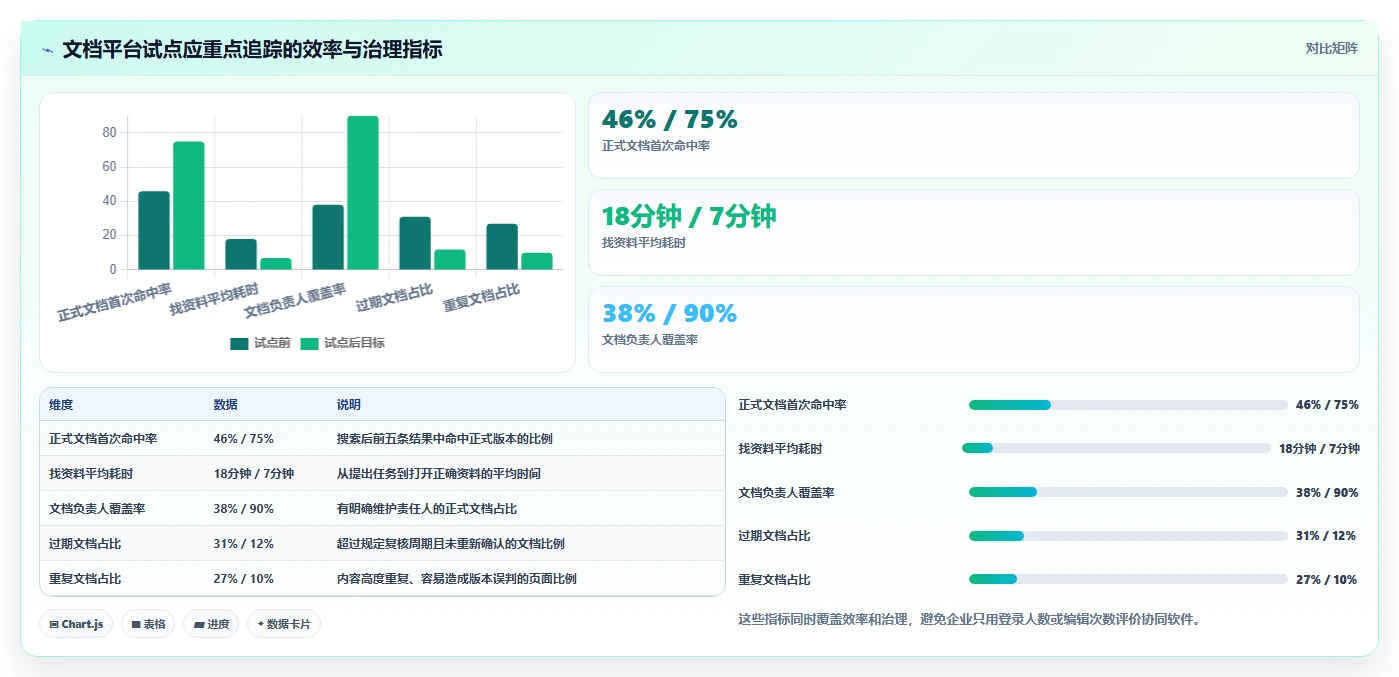Click the 数据卡片 tag chip
This screenshot has height=677, width=1399.
click(x=284, y=624)
